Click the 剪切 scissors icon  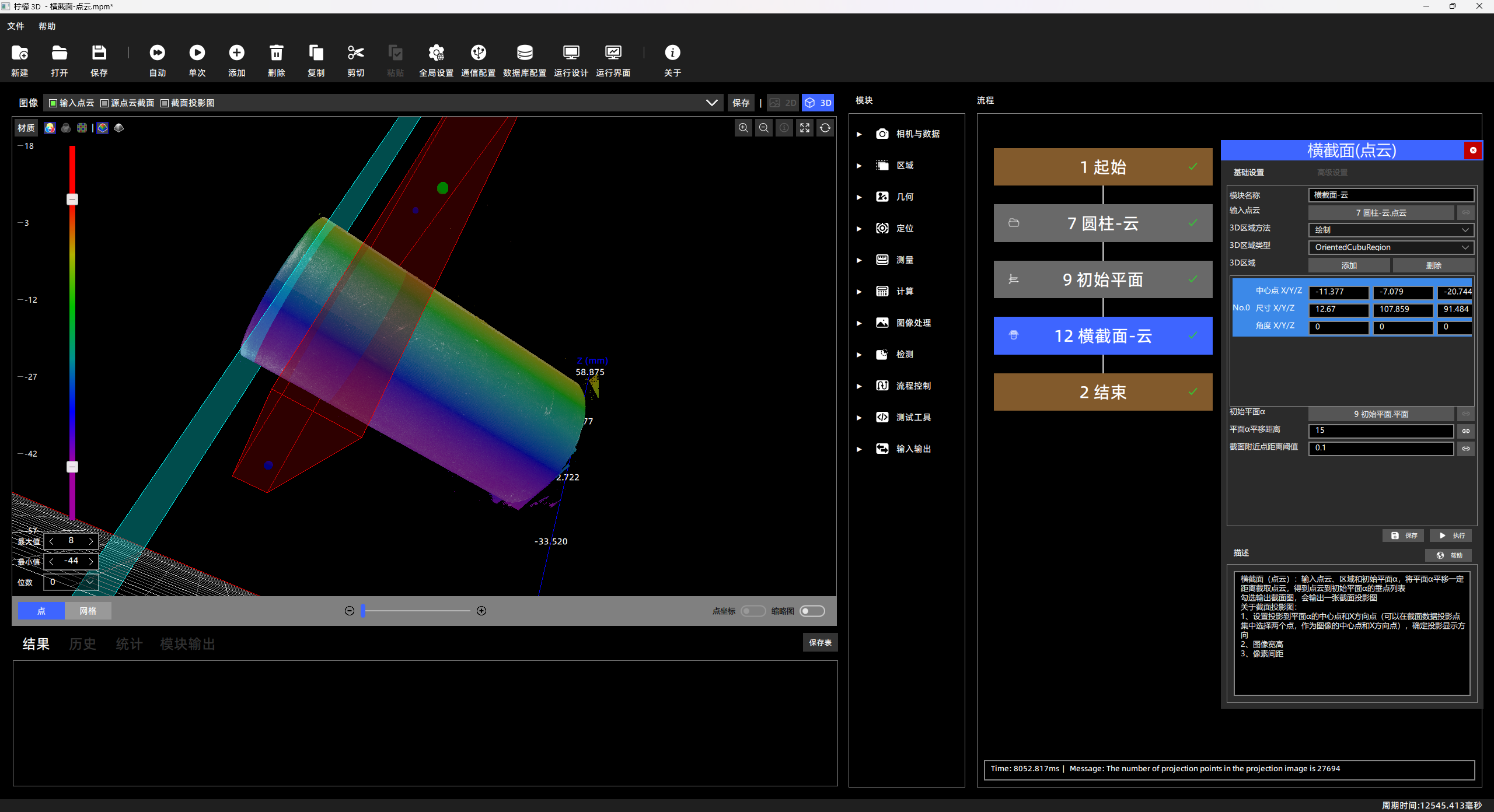tap(356, 53)
